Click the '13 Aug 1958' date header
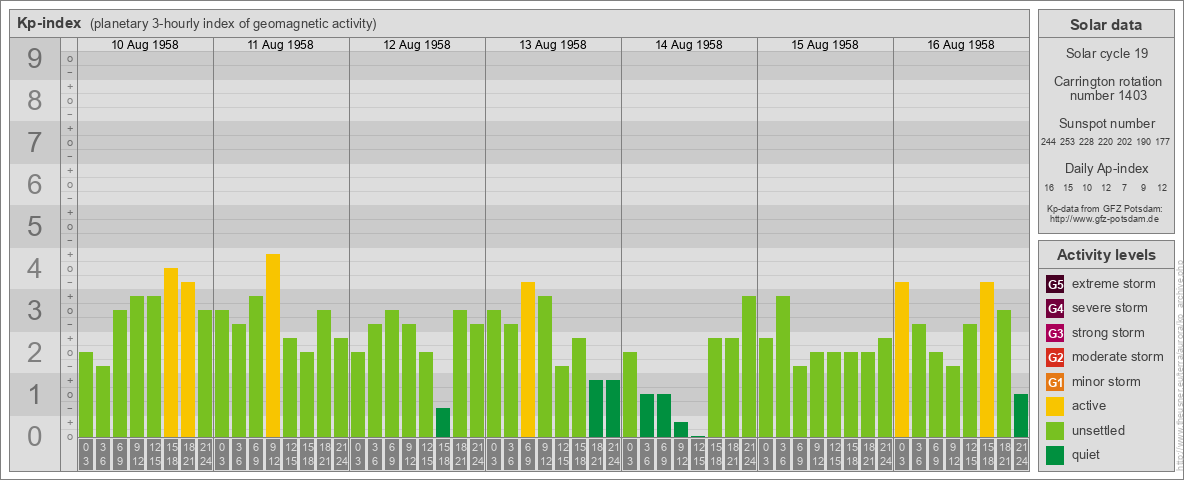The height and width of the screenshot is (480, 1184). [x=553, y=45]
